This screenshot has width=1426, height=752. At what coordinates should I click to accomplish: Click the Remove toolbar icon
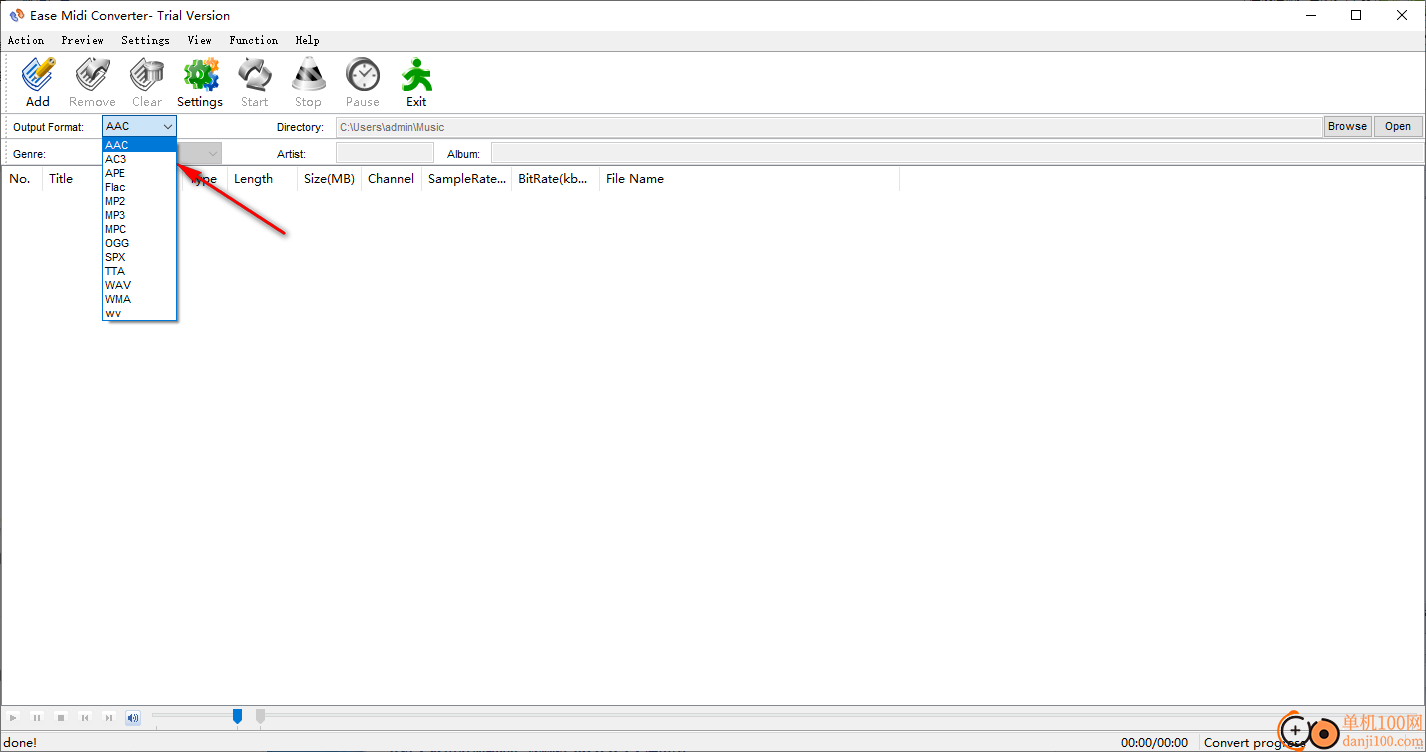click(92, 82)
